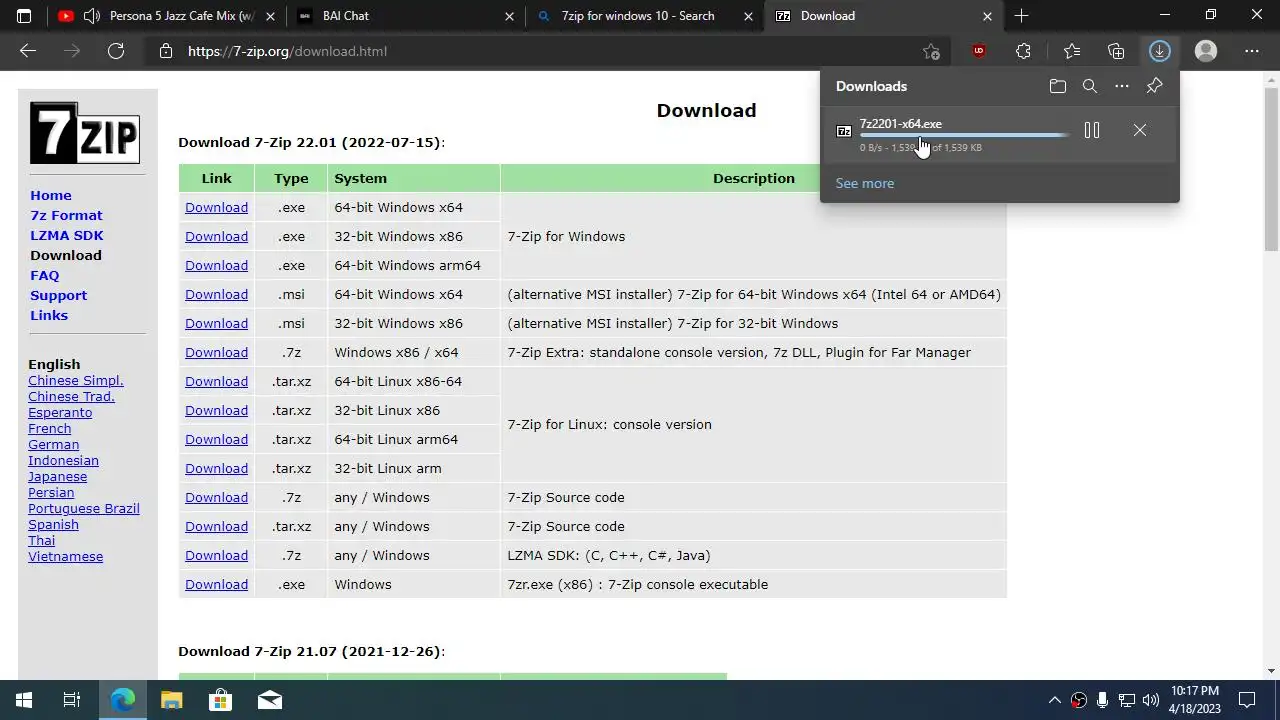Switch to the Persona 5 Jazz Cafe Mix tab

coord(167,16)
